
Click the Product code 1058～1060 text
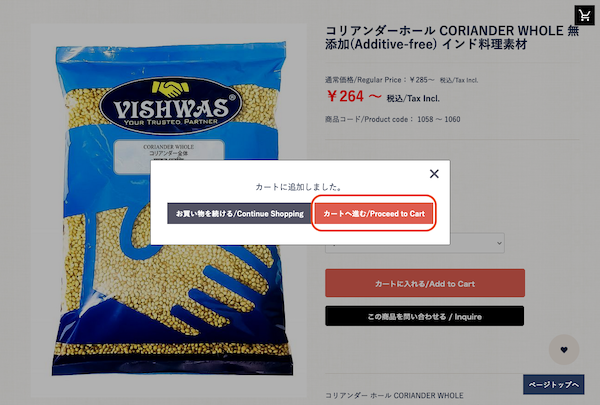tap(393, 119)
